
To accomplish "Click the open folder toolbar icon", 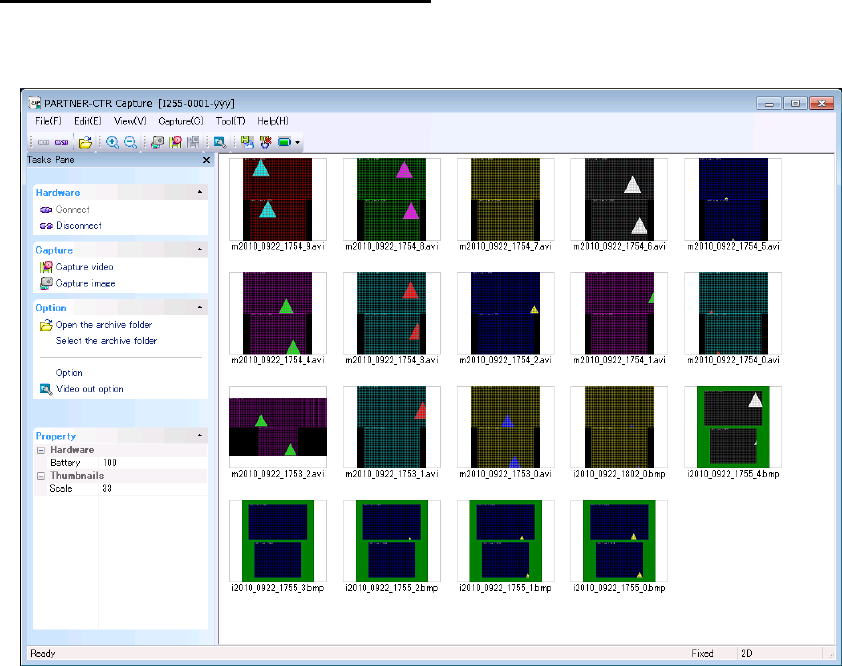I will click(x=86, y=143).
